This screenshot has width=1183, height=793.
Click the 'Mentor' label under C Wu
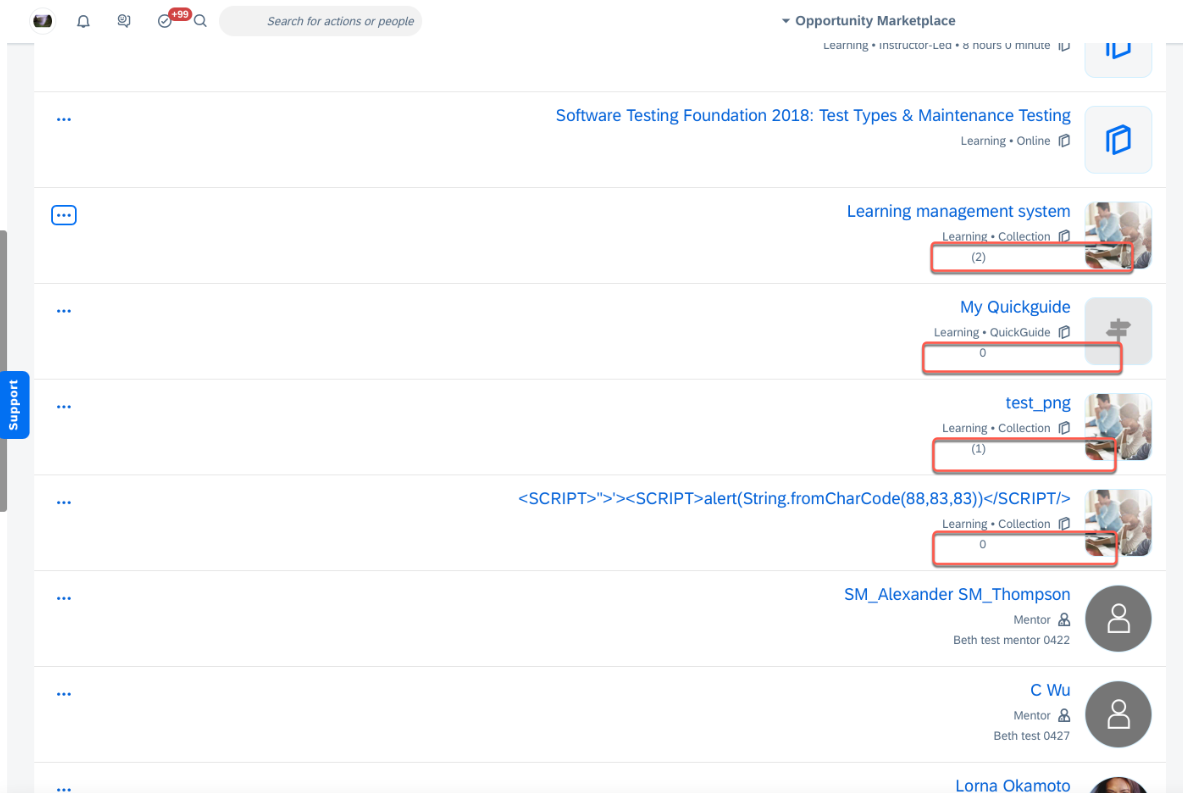[1031, 716]
